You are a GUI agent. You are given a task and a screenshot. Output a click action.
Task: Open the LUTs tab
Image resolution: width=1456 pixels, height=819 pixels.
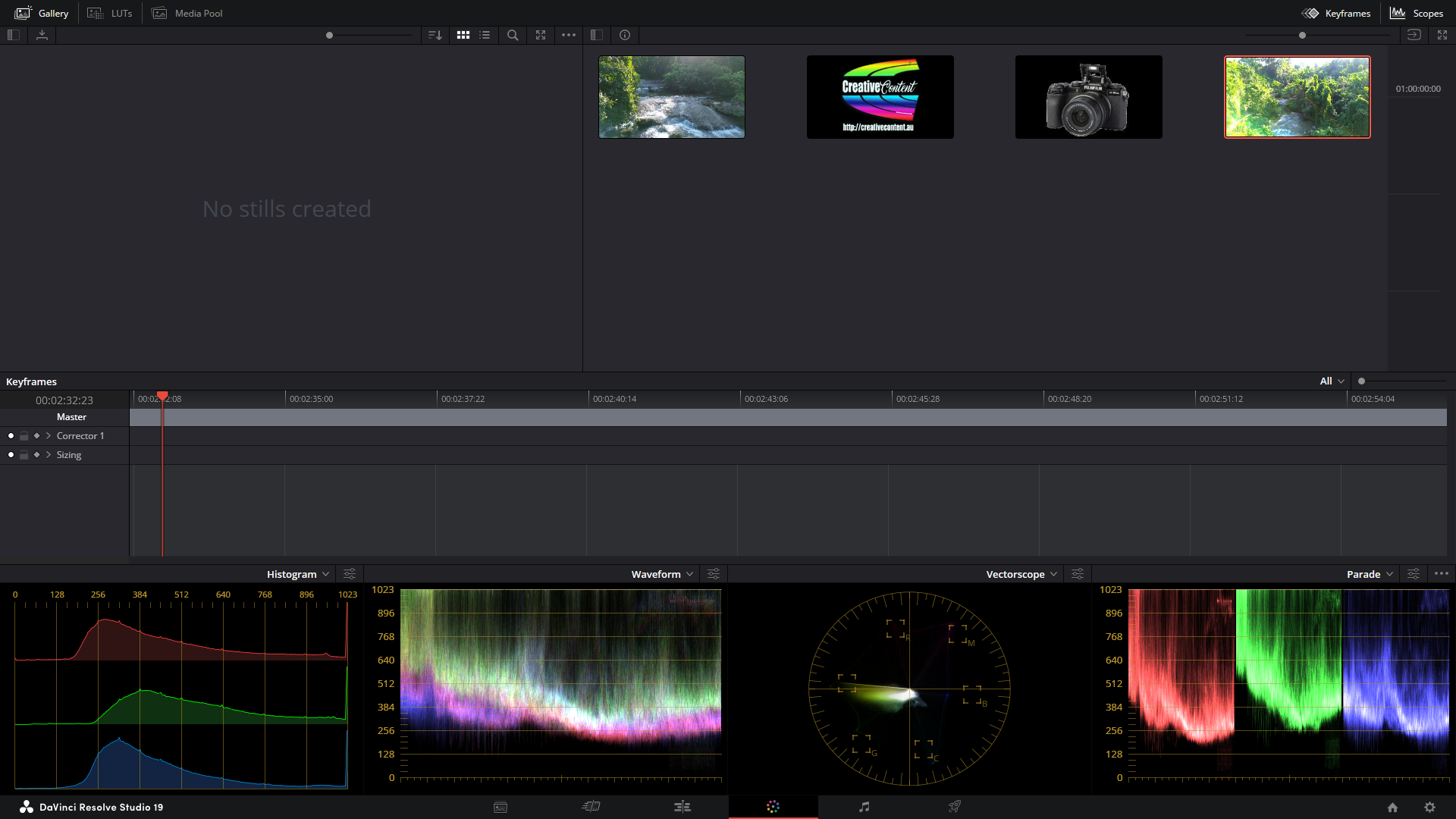point(110,13)
